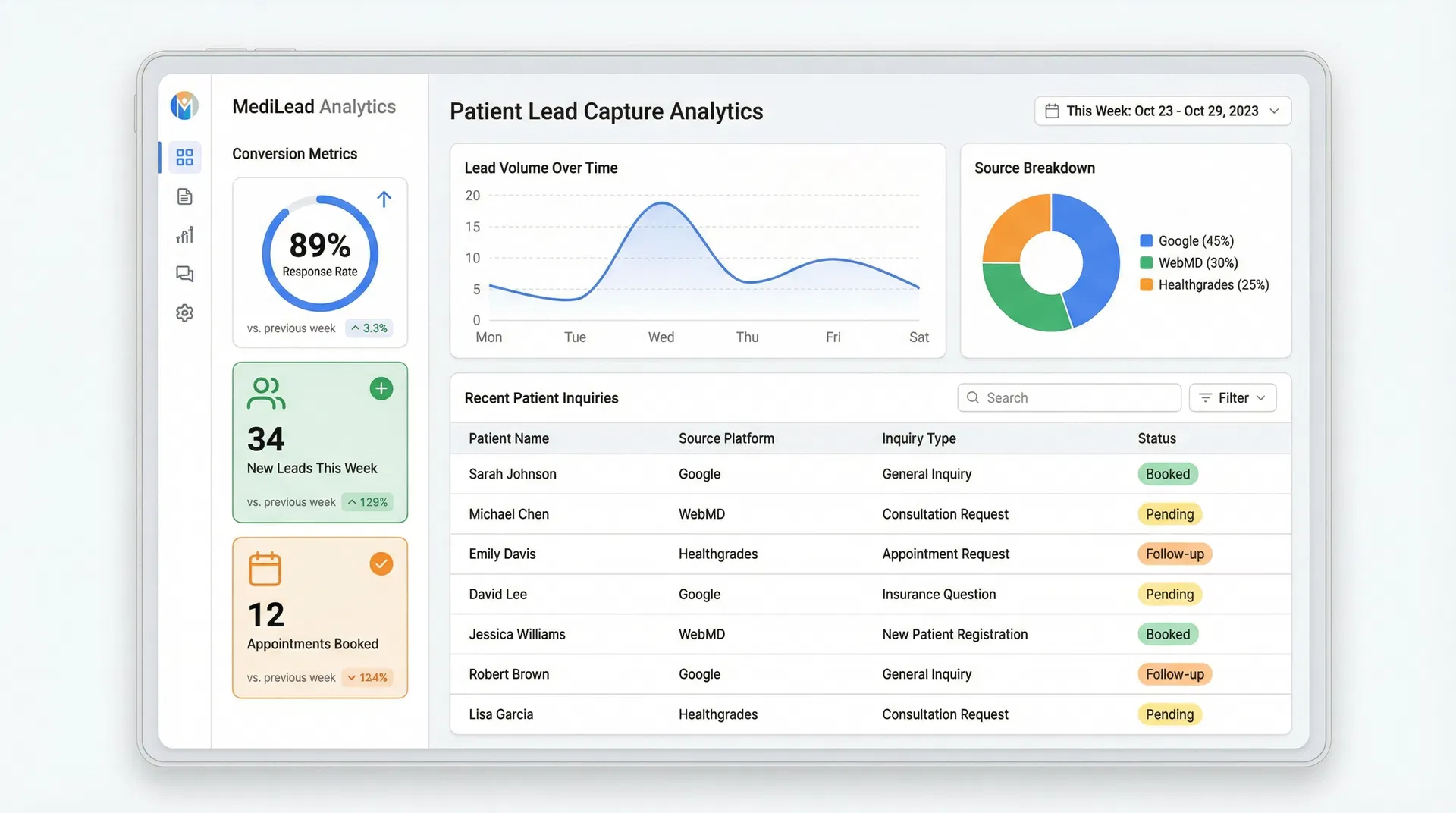Click the 89% Response Rate ring

pos(319,253)
